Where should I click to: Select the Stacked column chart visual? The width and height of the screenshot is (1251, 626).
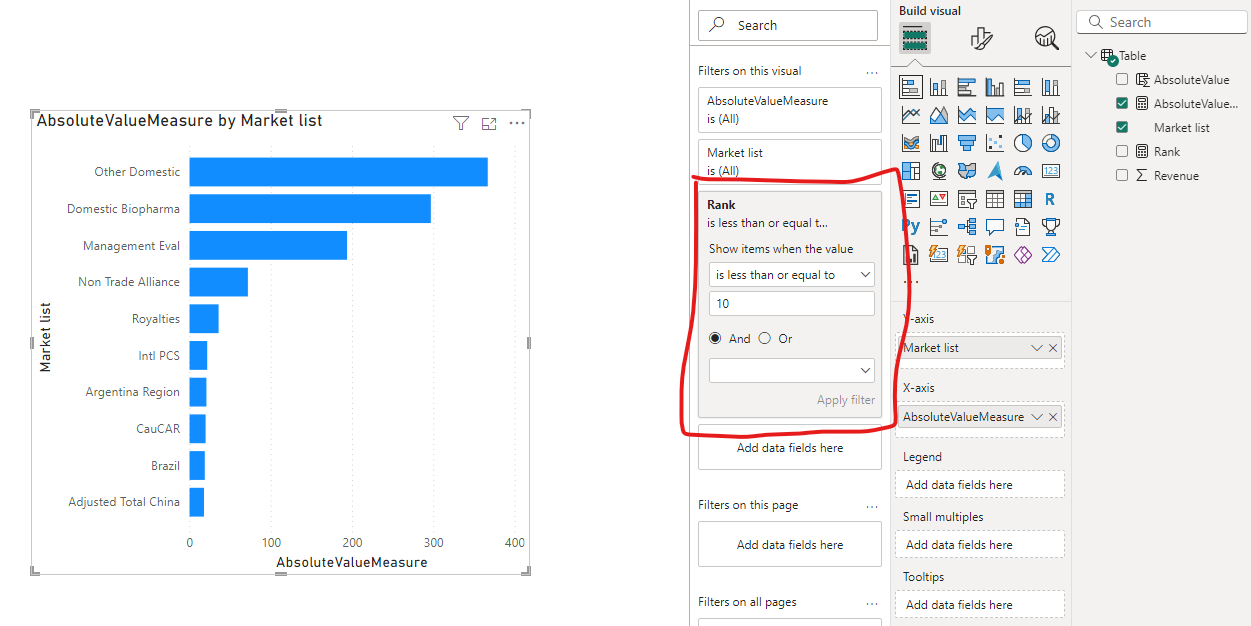pos(938,87)
